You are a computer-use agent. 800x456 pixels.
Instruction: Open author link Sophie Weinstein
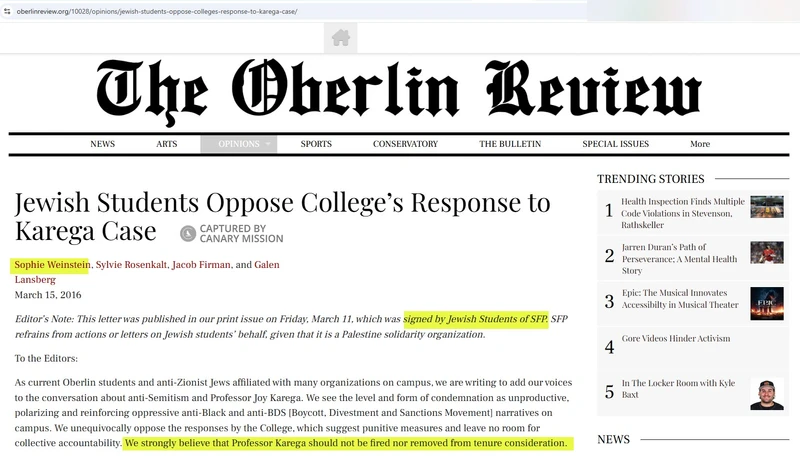pos(52,265)
